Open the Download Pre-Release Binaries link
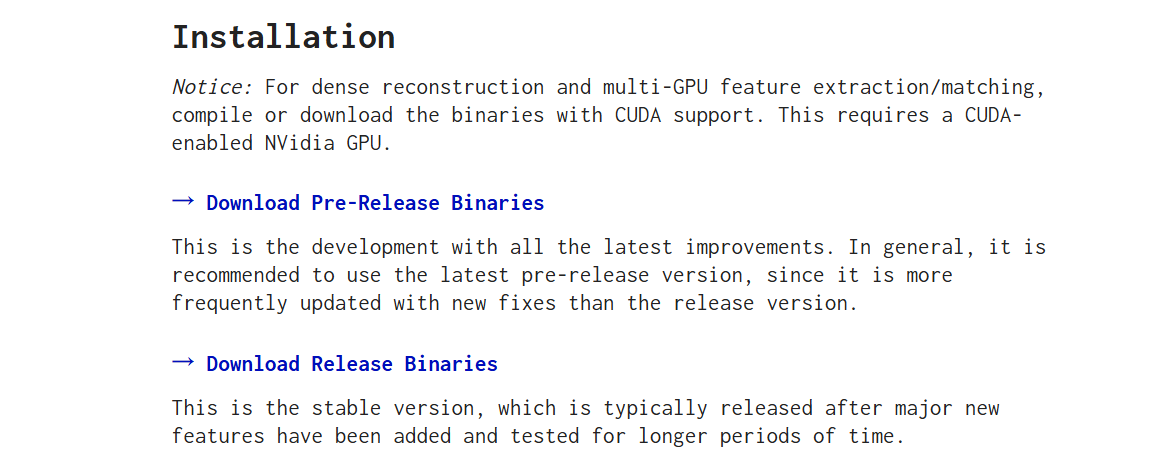The image size is (1166, 467). 375,203
